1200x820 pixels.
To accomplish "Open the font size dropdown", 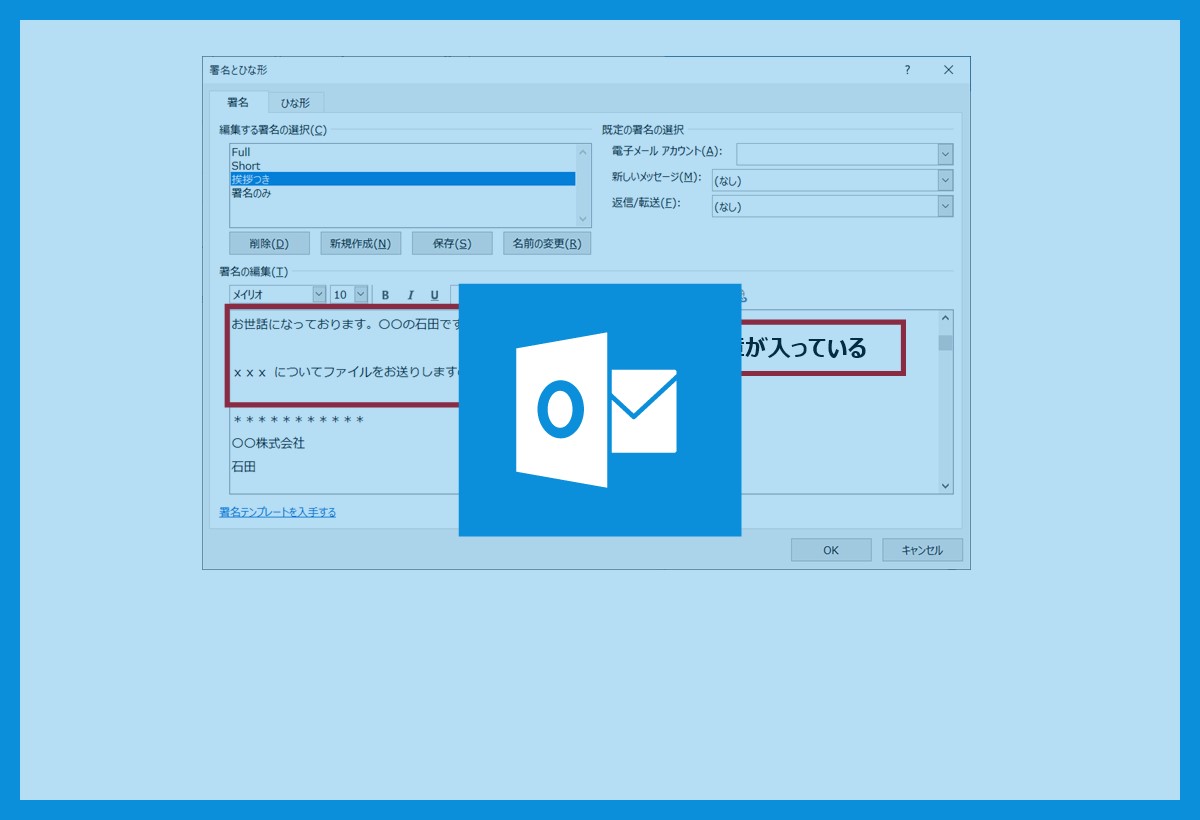I will click(x=360, y=295).
